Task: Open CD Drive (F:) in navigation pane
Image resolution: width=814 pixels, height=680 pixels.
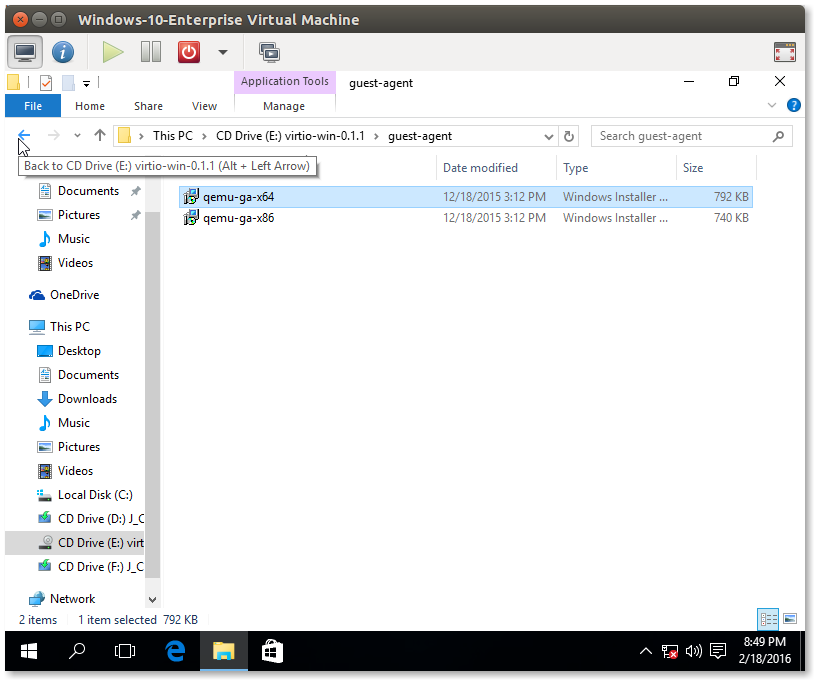Action: tap(100, 566)
